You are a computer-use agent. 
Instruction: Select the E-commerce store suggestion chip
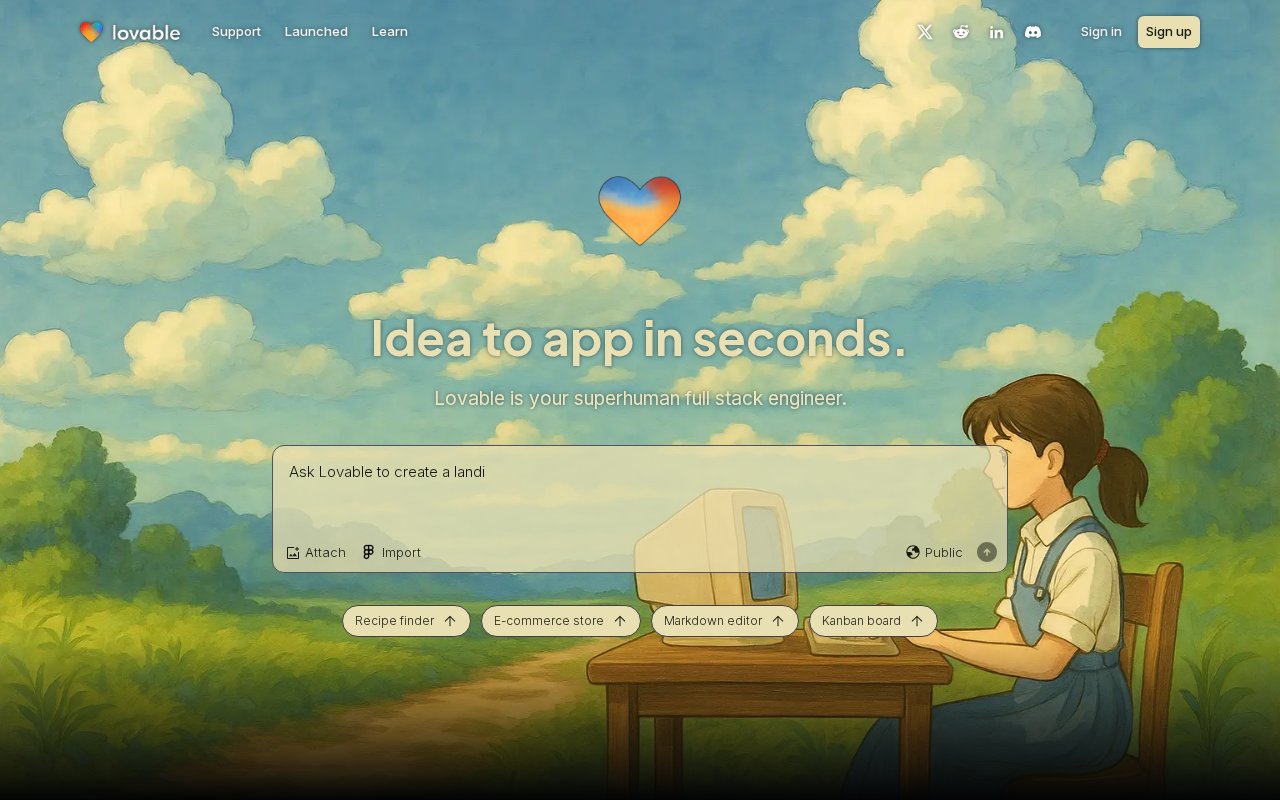click(x=561, y=621)
